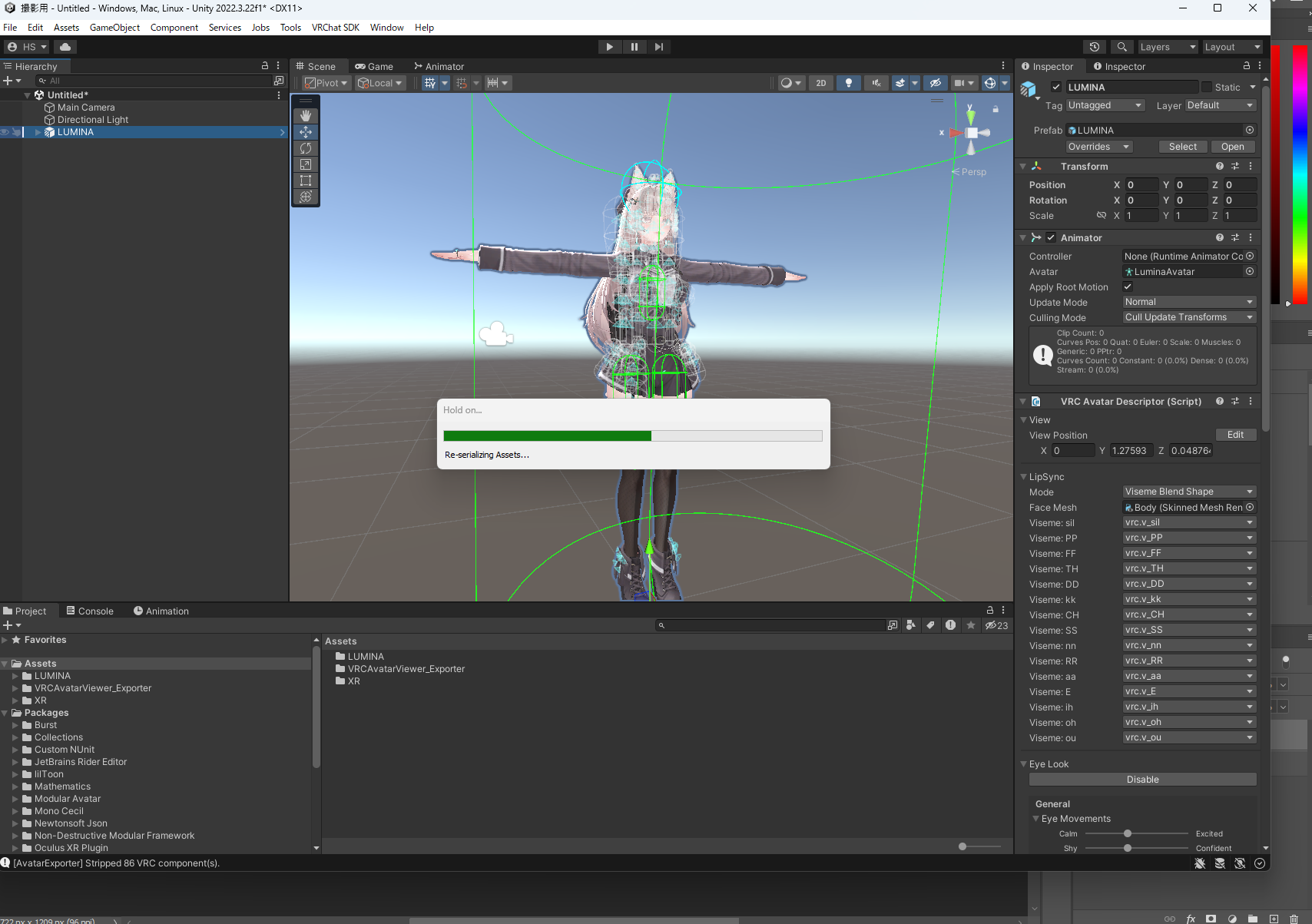Uncheck Apply Root Motion checkbox
This screenshot has width=1312, height=924.
(x=1128, y=286)
